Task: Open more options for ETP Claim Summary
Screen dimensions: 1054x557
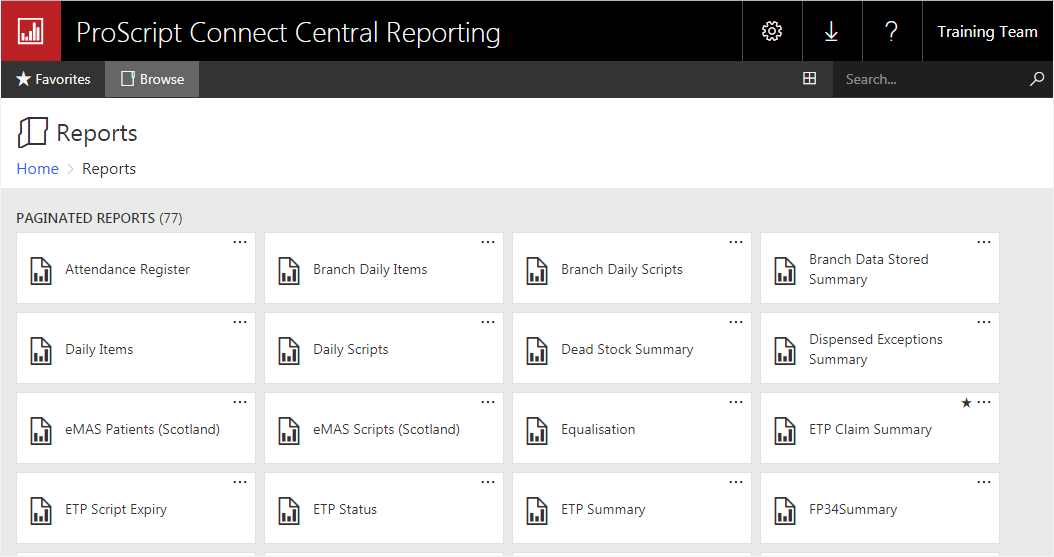Action: (984, 402)
